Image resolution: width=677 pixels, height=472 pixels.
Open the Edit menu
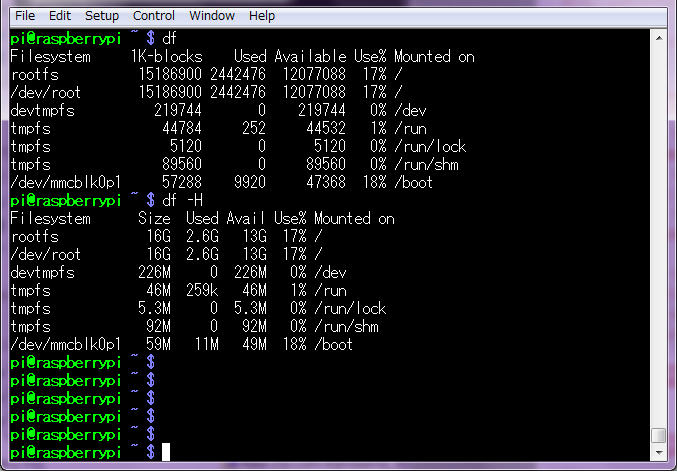point(60,16)
